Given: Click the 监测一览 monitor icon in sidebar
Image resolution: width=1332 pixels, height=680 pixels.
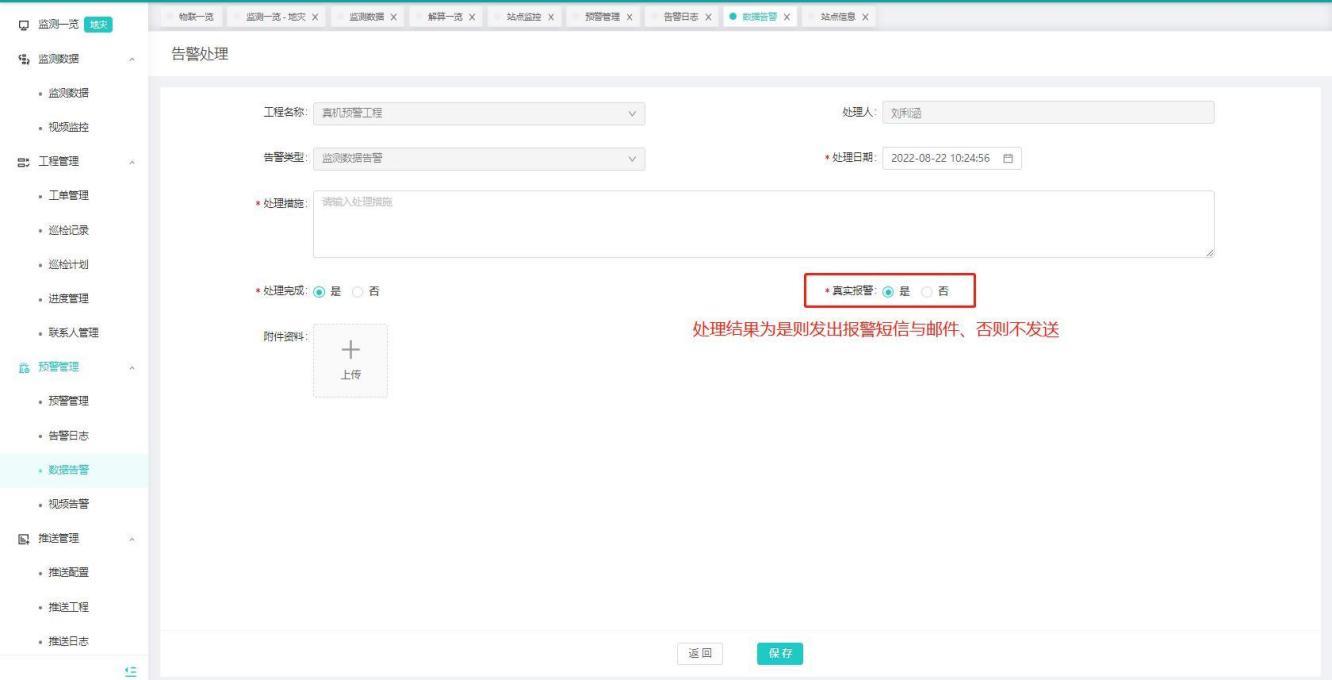Looking at the screenshot, I should click(x=23, y=24).
